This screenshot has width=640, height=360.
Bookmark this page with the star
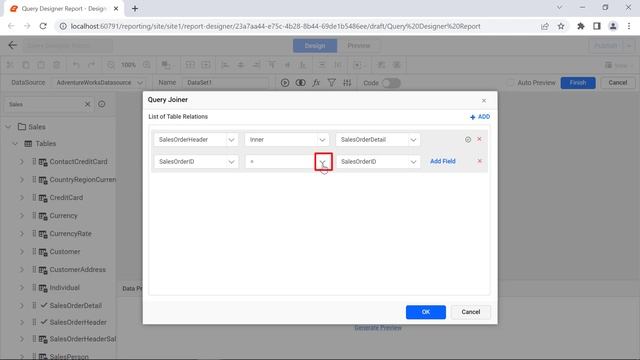561,26
